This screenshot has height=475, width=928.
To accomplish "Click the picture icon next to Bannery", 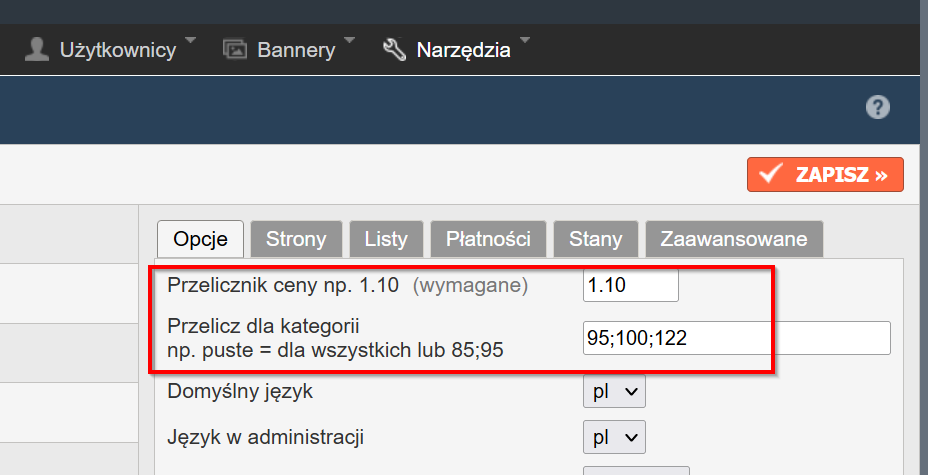I will pos(234,49).
